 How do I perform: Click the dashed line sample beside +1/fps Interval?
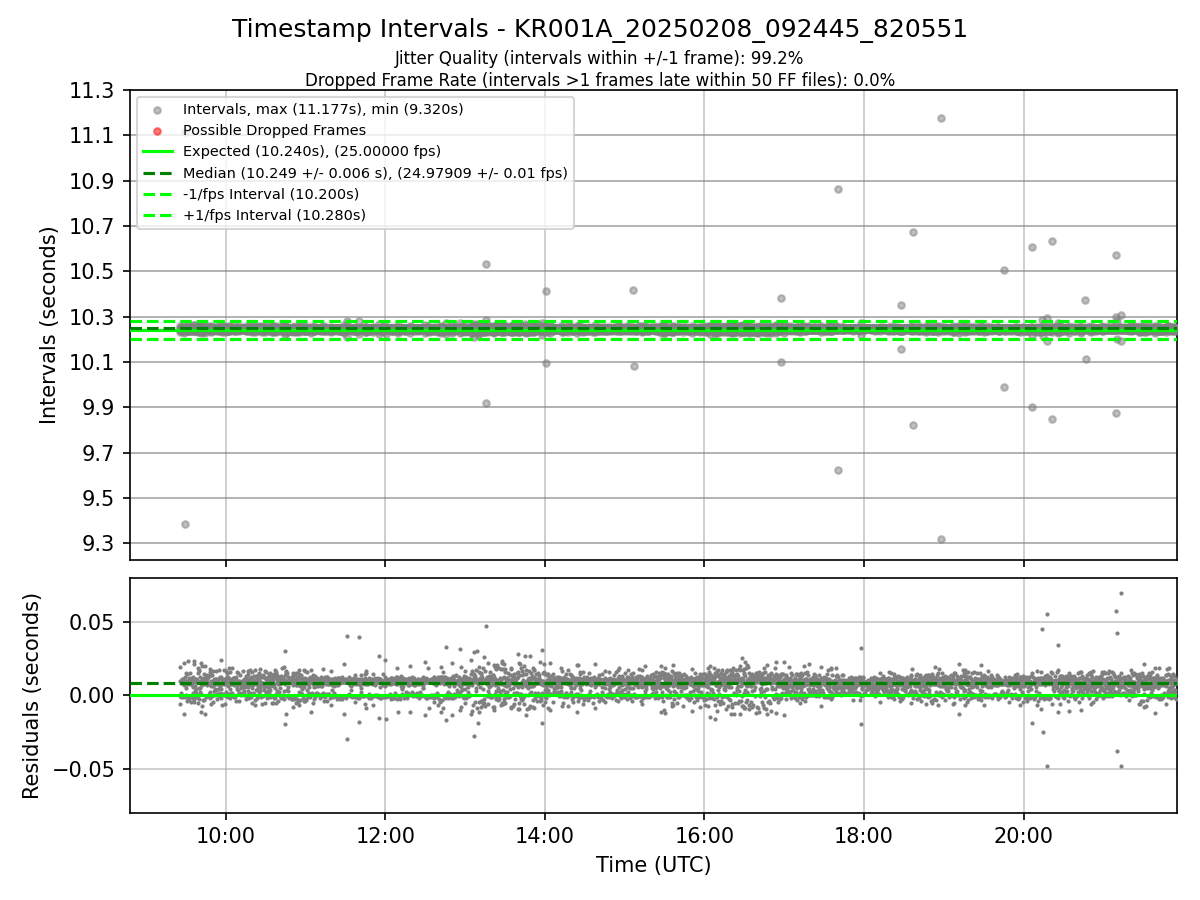click(157, 215)
